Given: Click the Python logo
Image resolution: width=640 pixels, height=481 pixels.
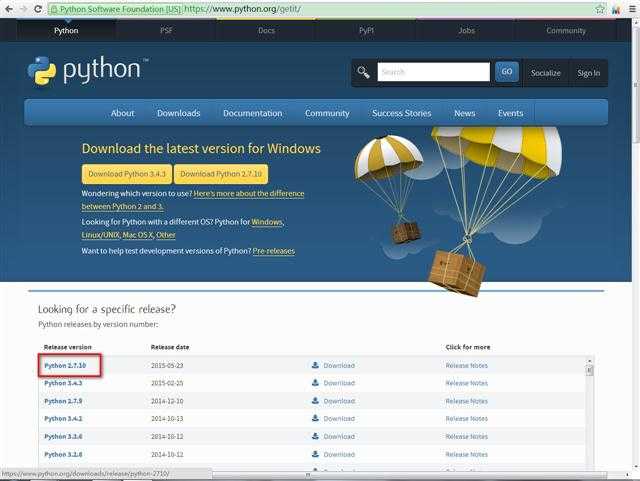Looking at the screenshot, I should click(87, 70).
